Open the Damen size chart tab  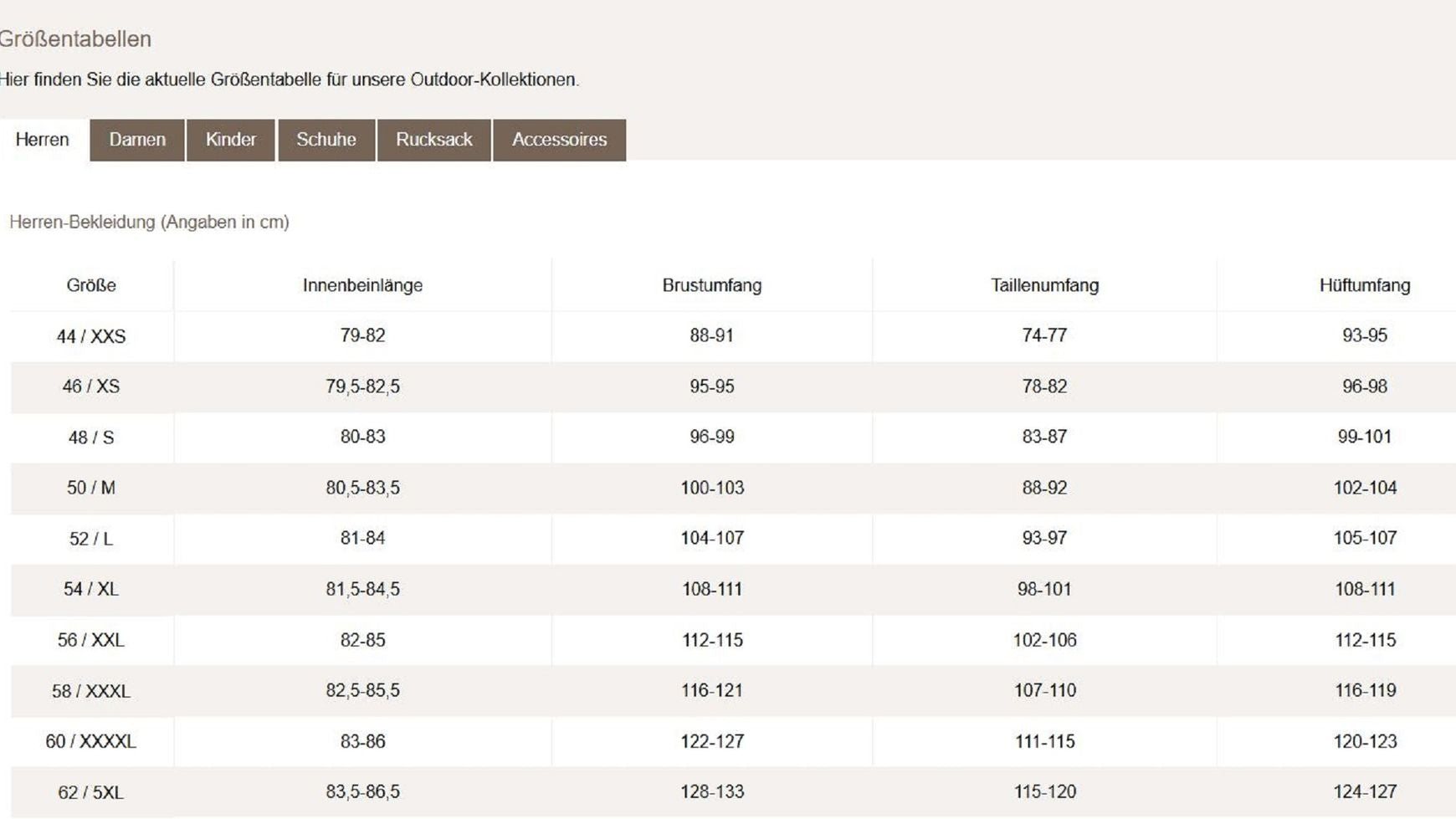click(137, 140)
